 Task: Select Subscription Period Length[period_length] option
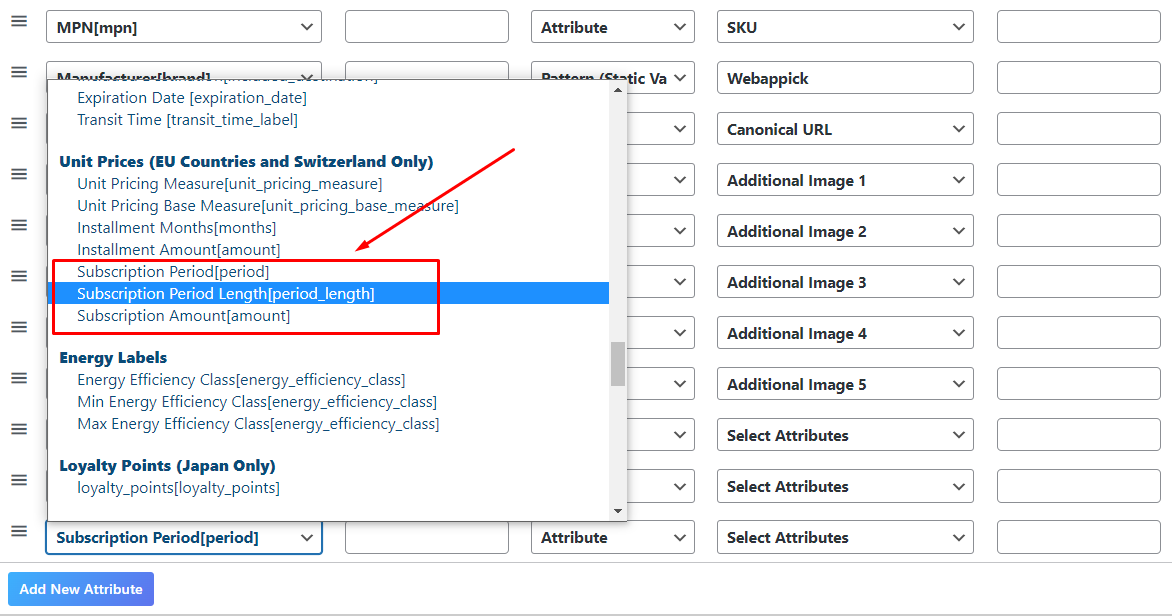click(226, 294)
